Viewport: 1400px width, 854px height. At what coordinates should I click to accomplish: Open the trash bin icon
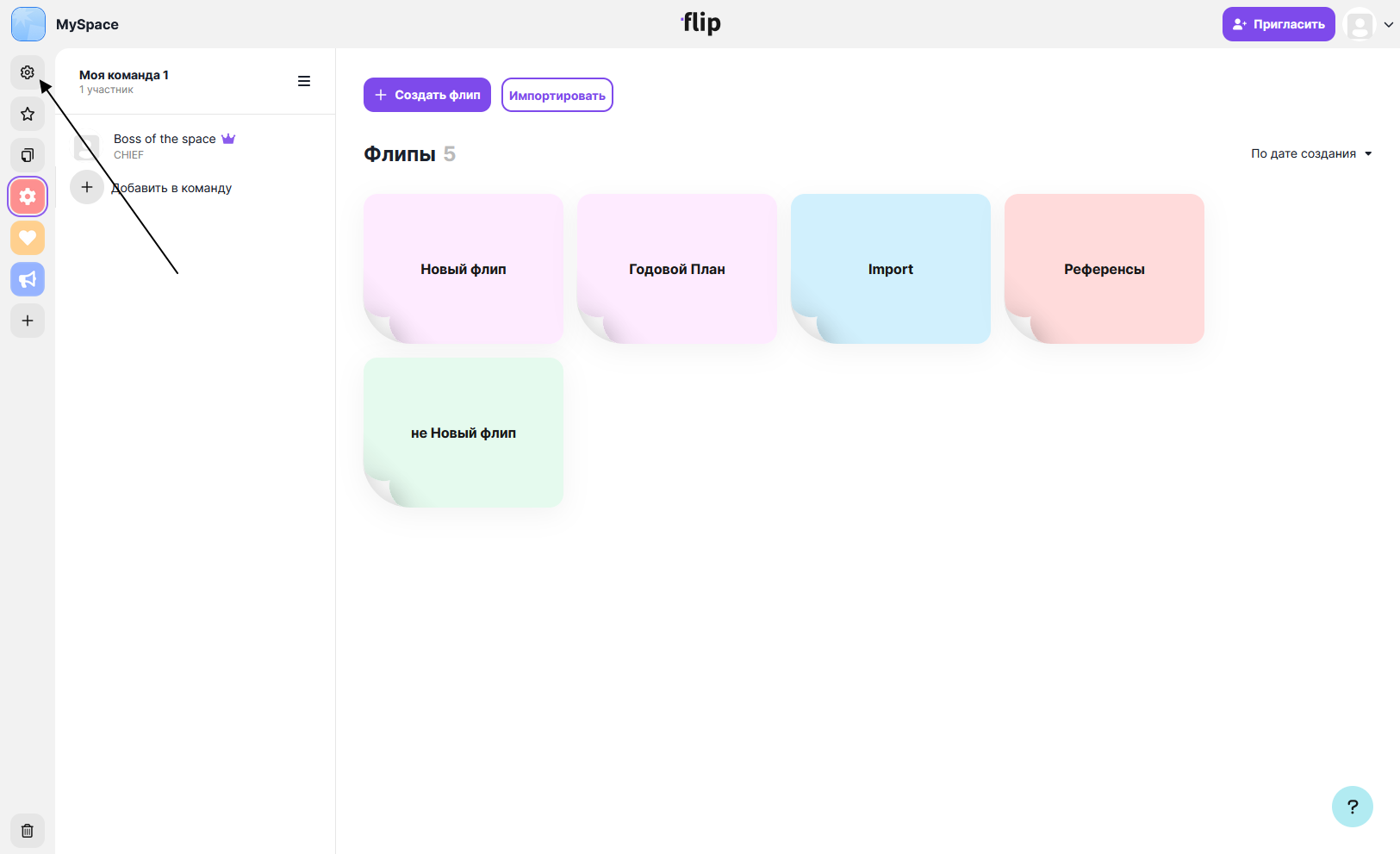pyautogui.click(x=28, y=831)
